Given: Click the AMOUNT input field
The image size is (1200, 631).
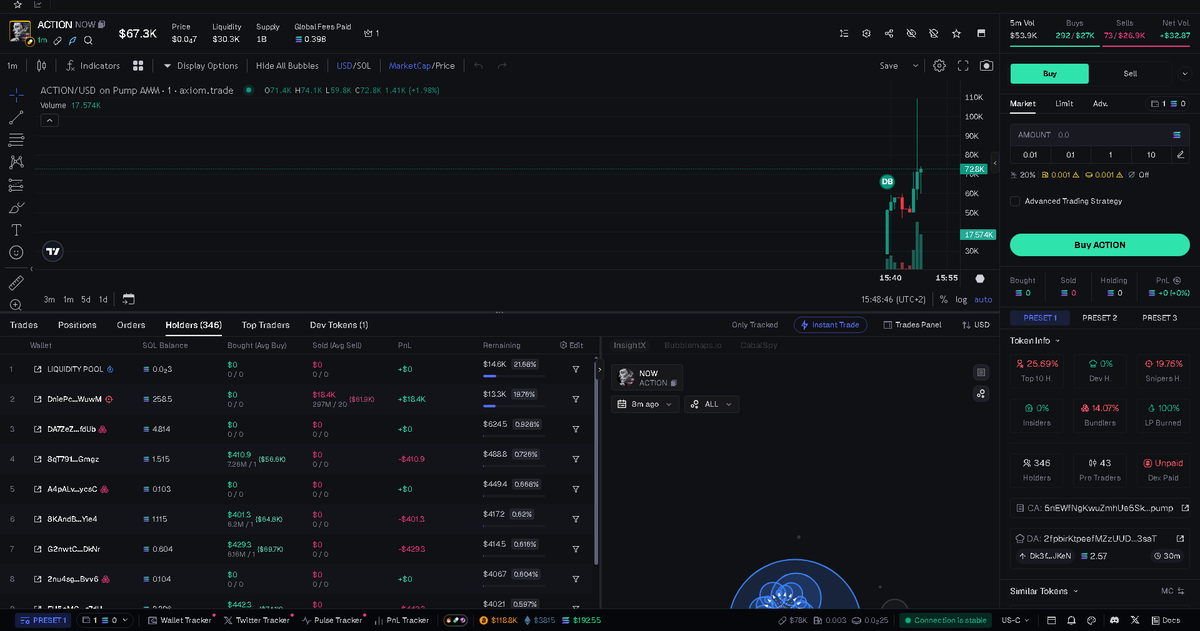Looking at the screenshot, I should 1099,134.
